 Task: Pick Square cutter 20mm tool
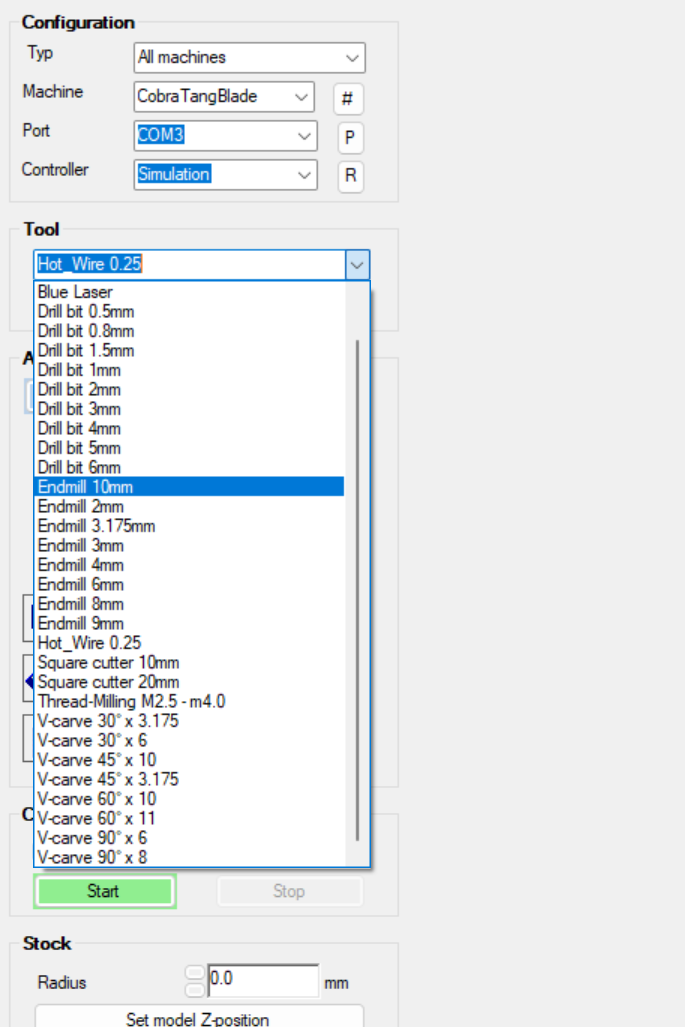click(189, 682)
